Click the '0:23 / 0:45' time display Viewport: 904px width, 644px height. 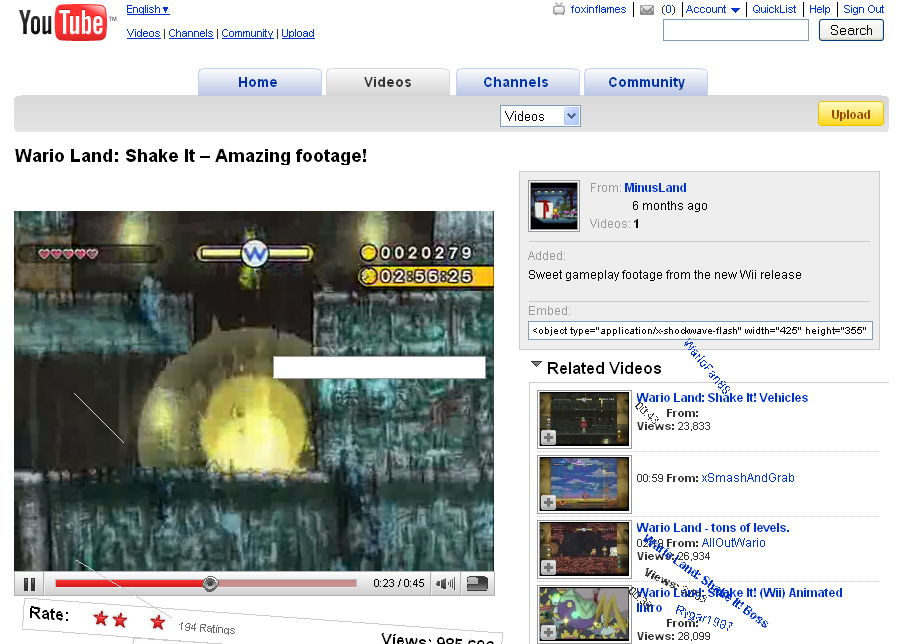coord(398,583)
